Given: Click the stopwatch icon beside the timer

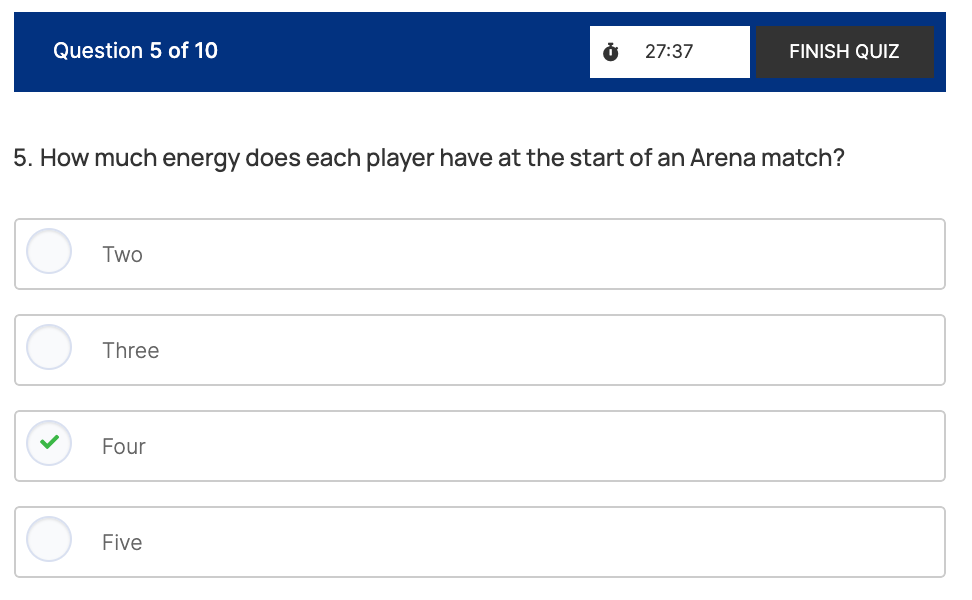Looking at the screenshot, I should 611,52.
